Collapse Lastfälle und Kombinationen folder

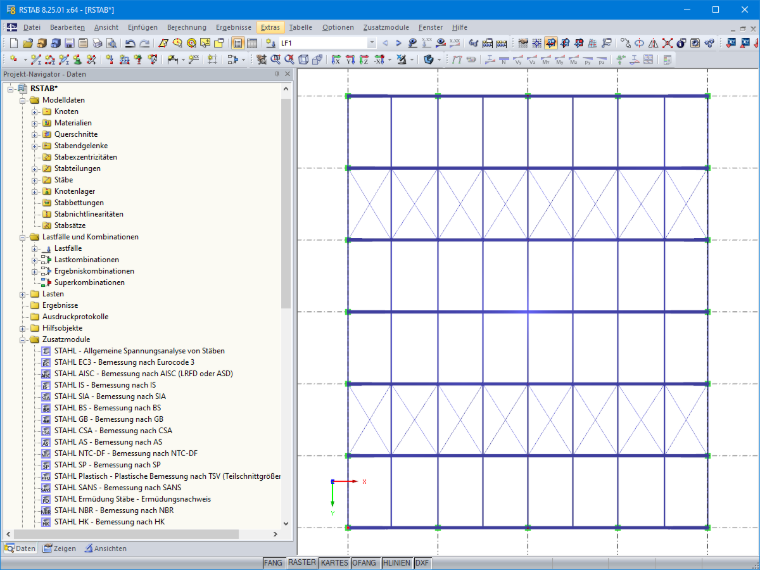pyautogui.click(x=22, y=237)
